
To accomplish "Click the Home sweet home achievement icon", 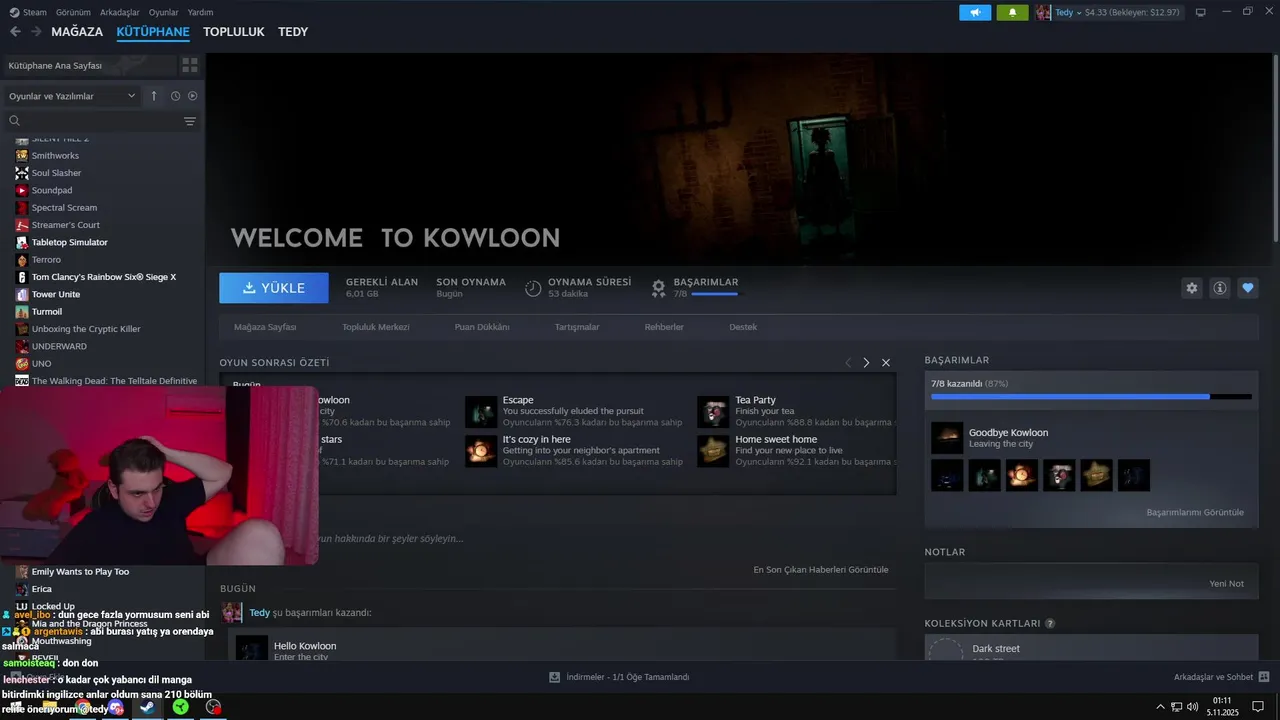I will click(x=713, y=451).
